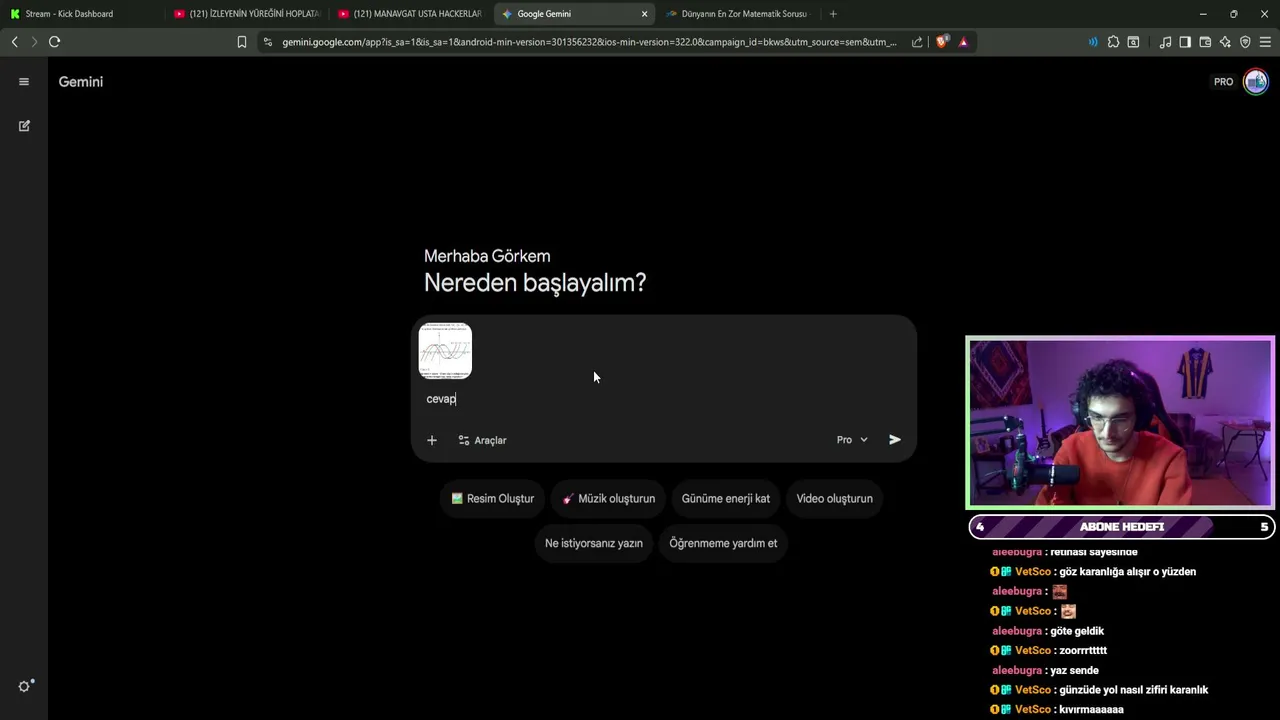1280x720 pixels.
Task: Open the Brave Wallet icon
Action: [1205, 42]
